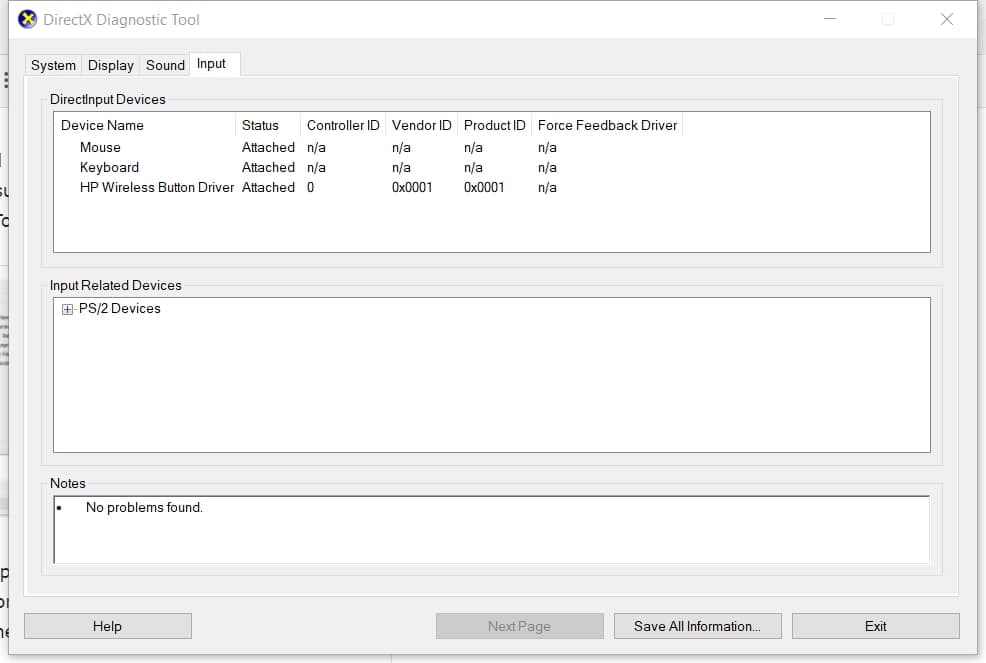Minimize the DirectX Diagnostic Tool window
The height and width of the screenshot is (663, 986).
830,20
